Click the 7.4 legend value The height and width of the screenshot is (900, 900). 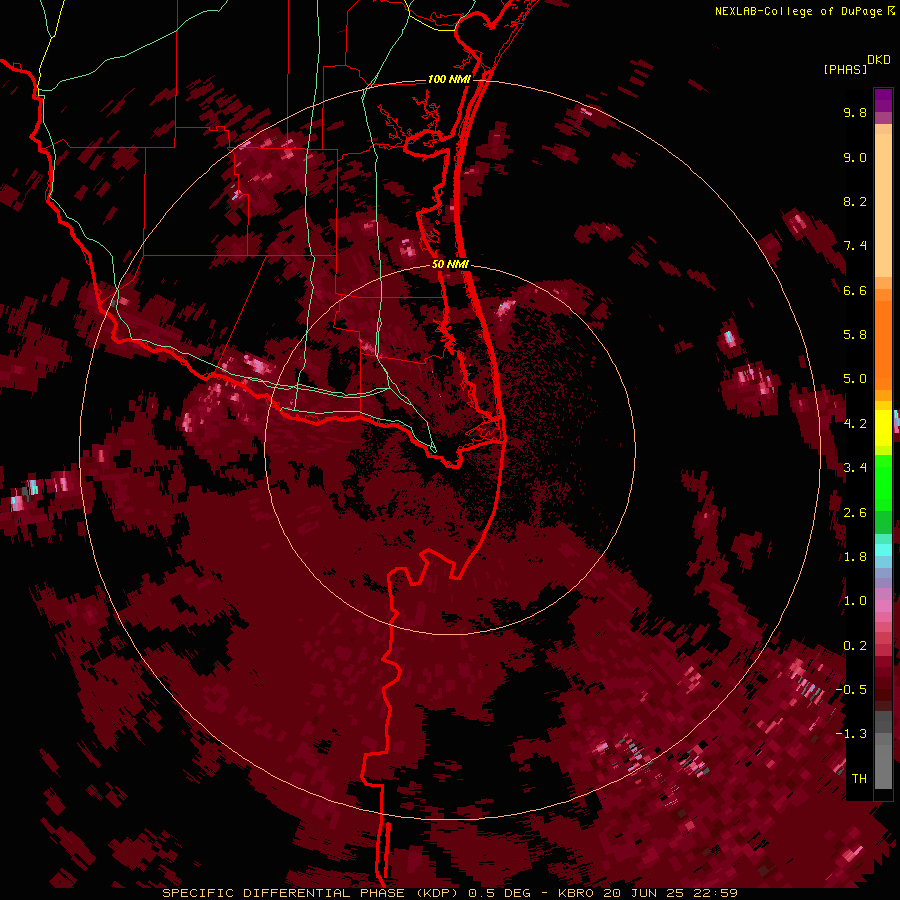(855, 246)
